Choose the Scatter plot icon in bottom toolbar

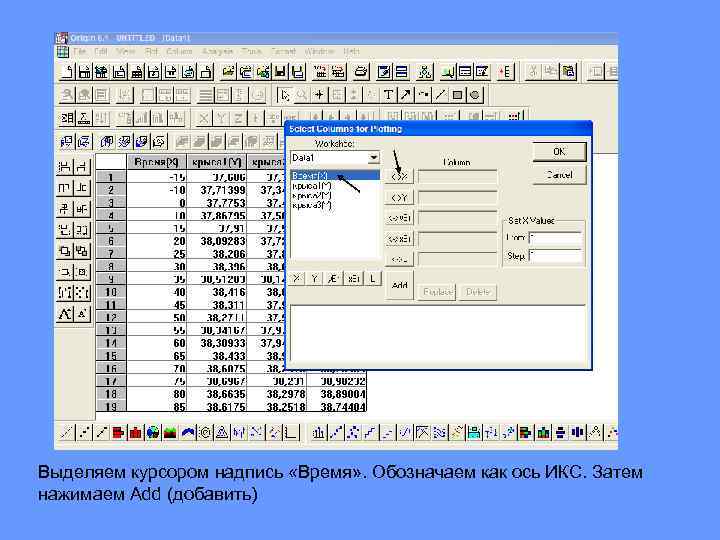point(84,433)
